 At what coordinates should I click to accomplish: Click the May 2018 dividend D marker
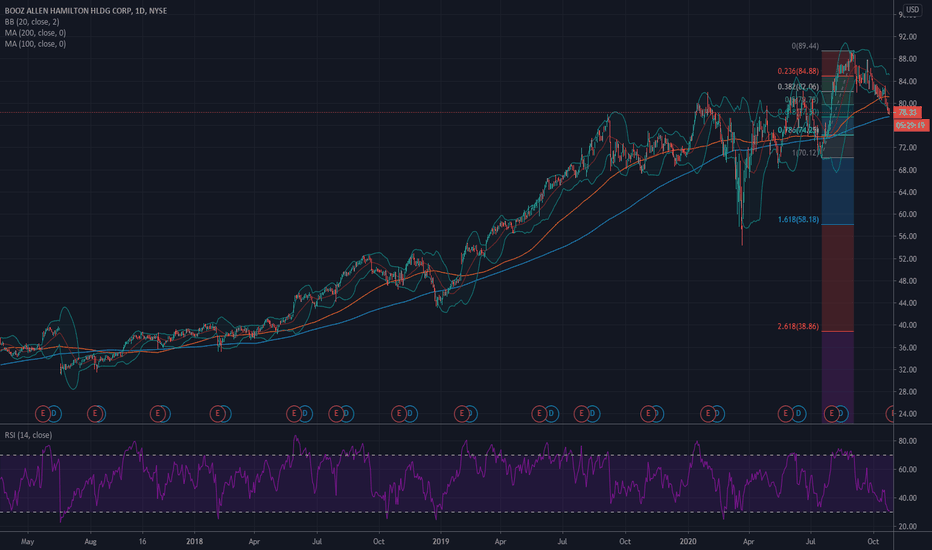coord(305,413)
